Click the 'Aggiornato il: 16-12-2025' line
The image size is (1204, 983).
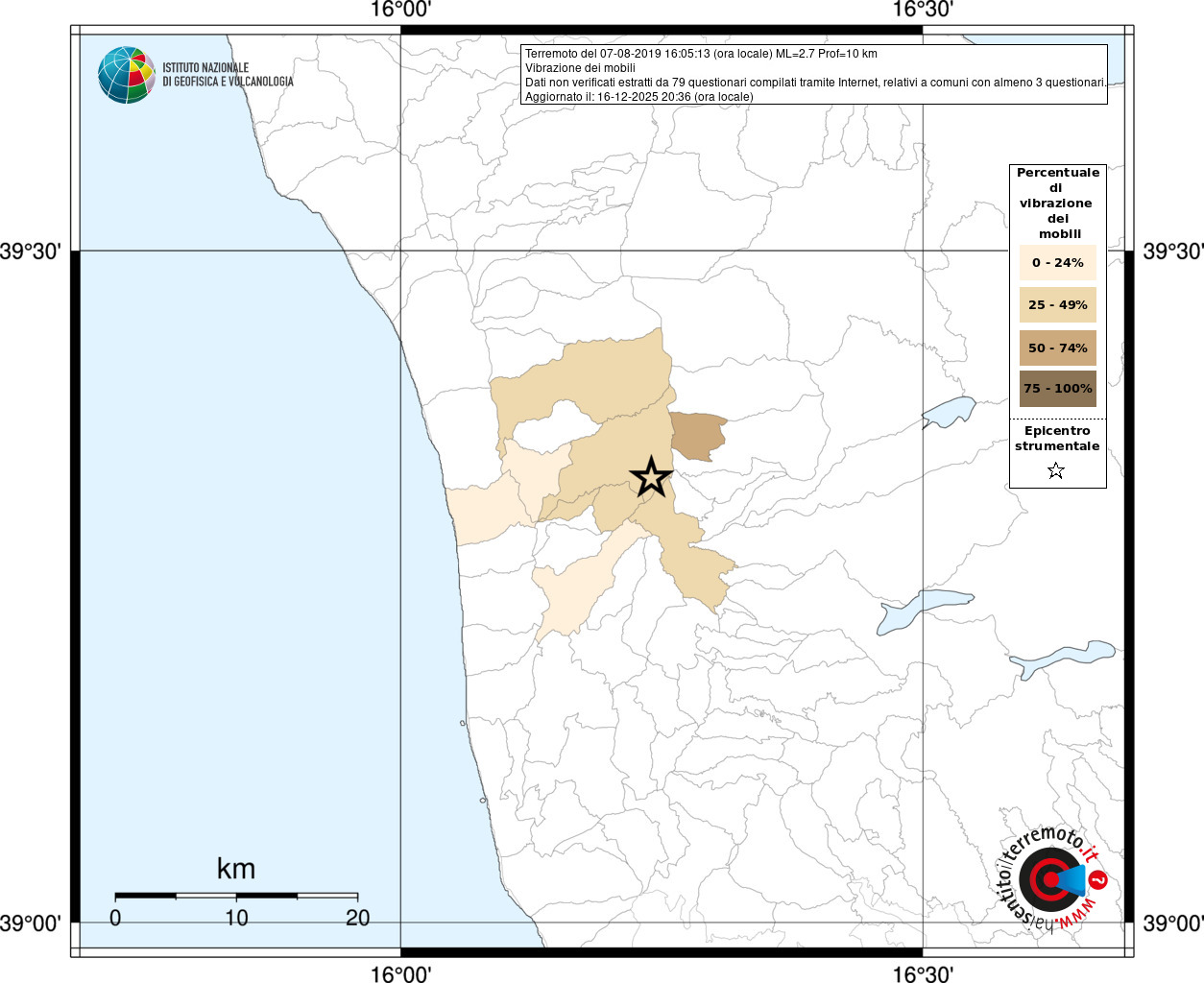(x=639, y=97)
